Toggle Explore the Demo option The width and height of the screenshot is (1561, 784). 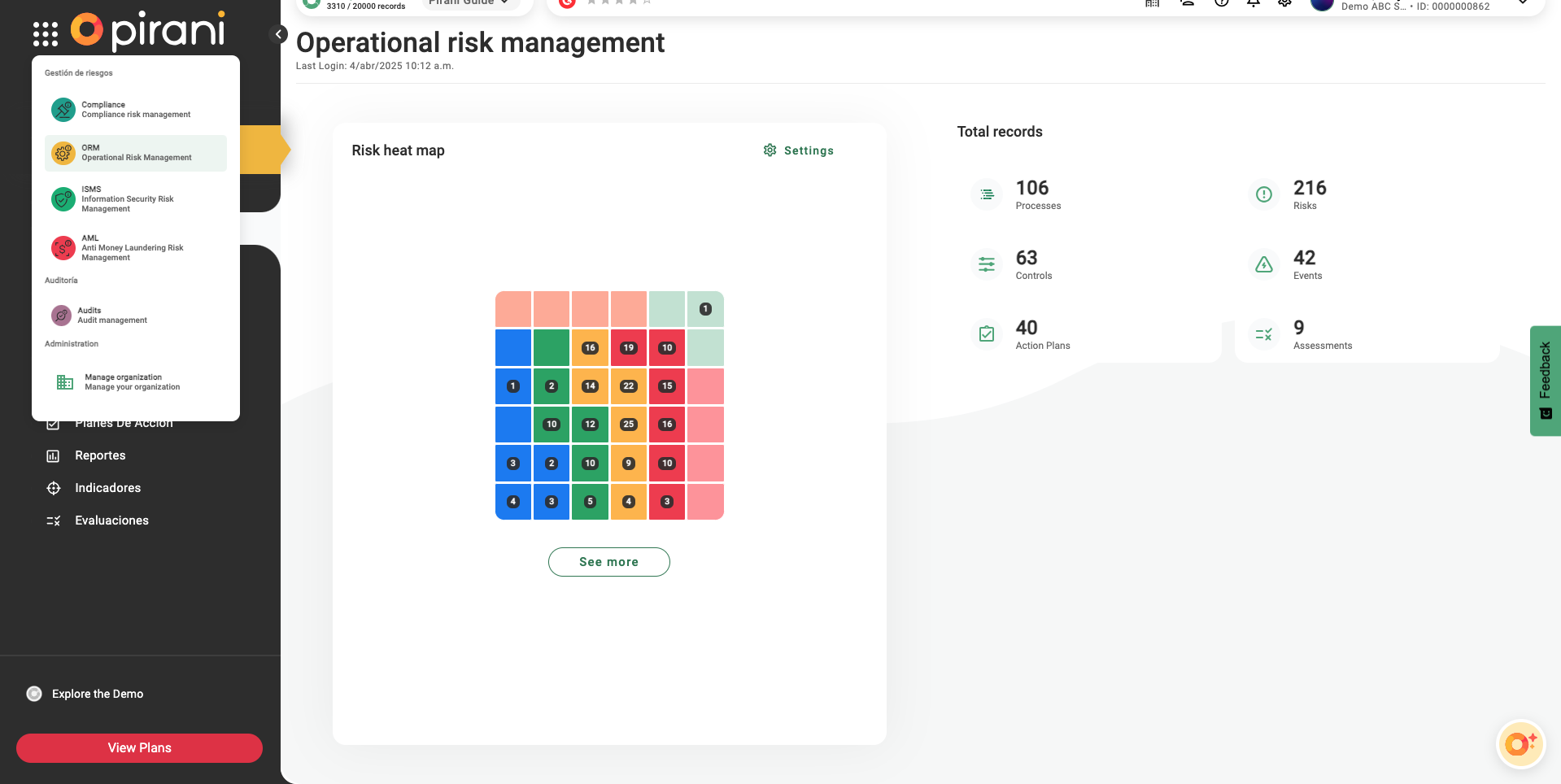click(x=34, y=694)
